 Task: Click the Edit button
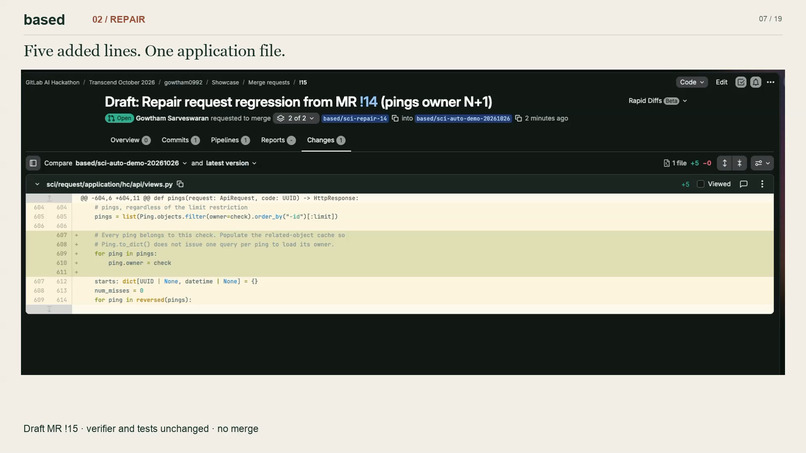tap(721, 82)
